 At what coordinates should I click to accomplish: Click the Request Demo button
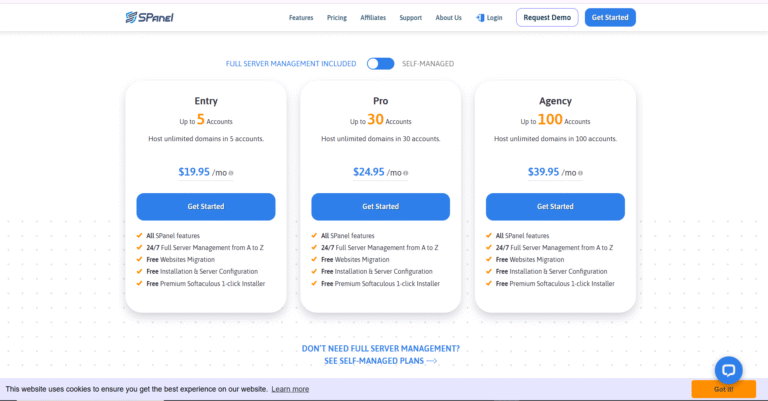click(547, 18)
